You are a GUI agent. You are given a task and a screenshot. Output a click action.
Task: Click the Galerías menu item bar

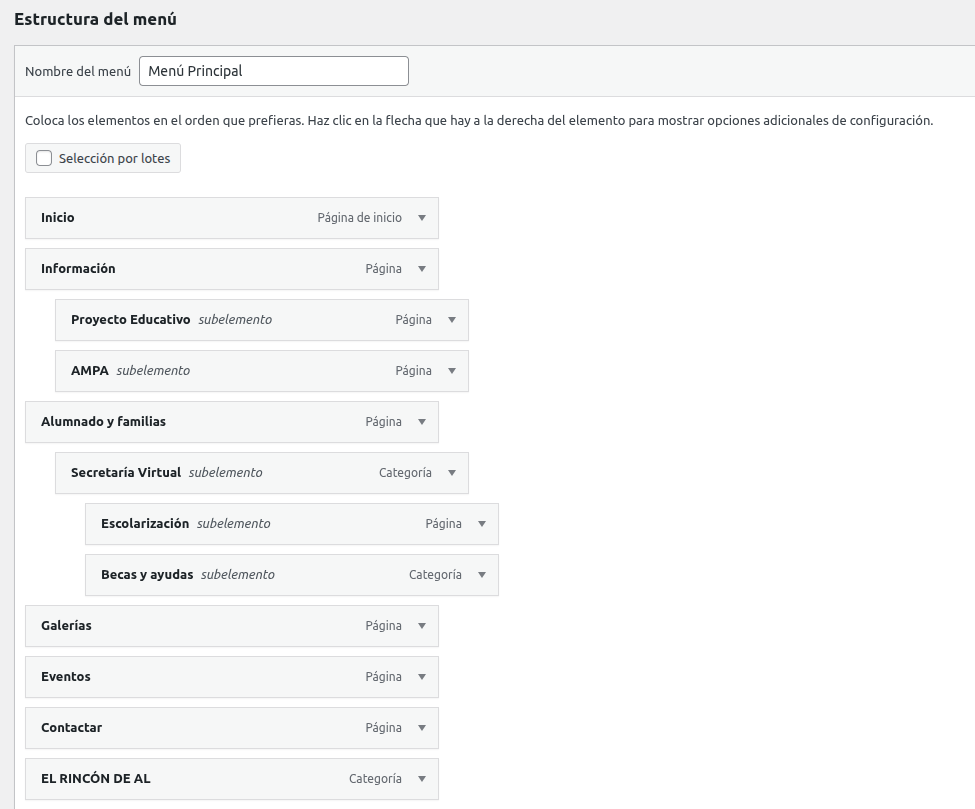200,626
